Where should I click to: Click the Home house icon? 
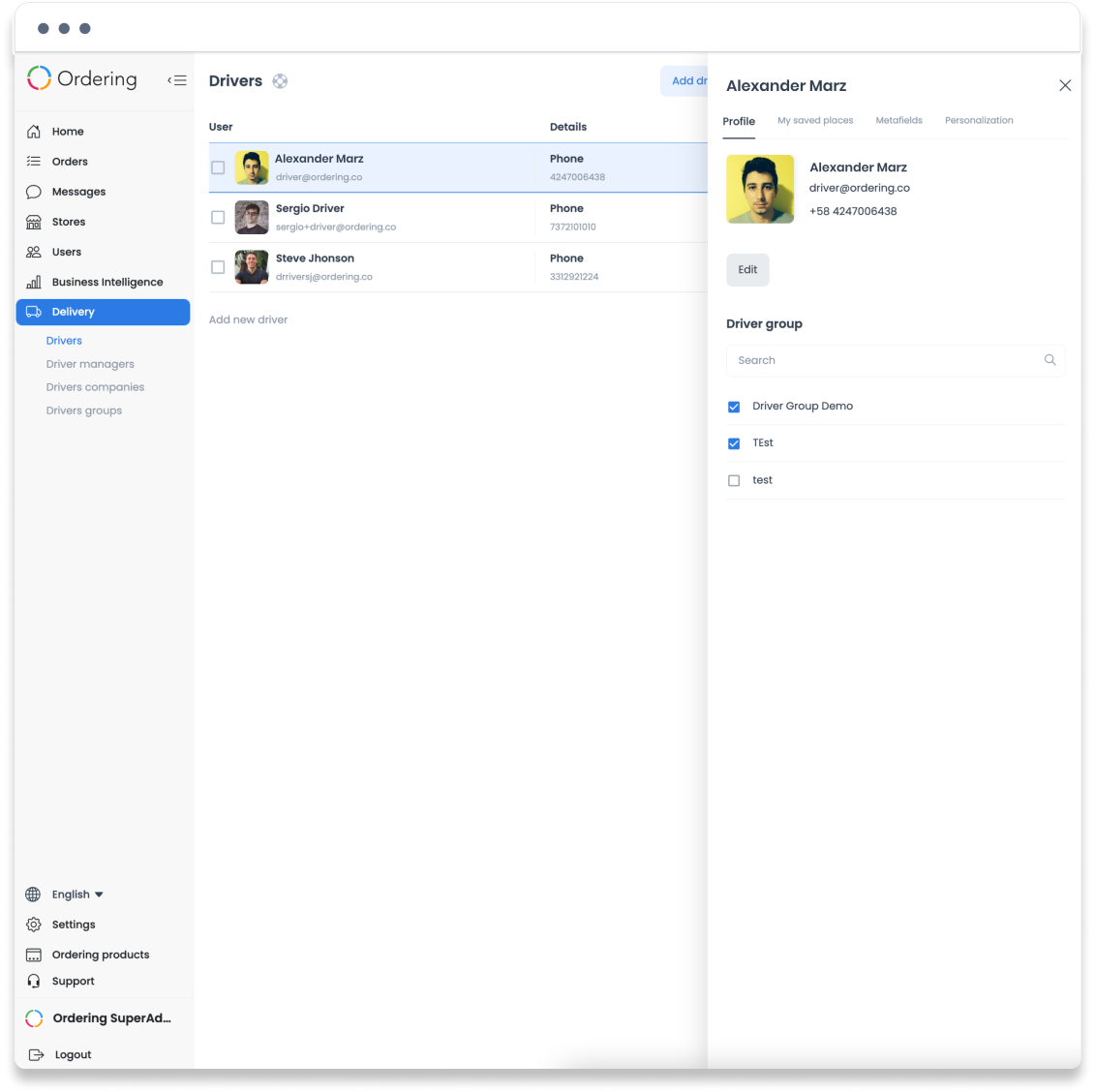pyautogui.click(x=34, y=132)
